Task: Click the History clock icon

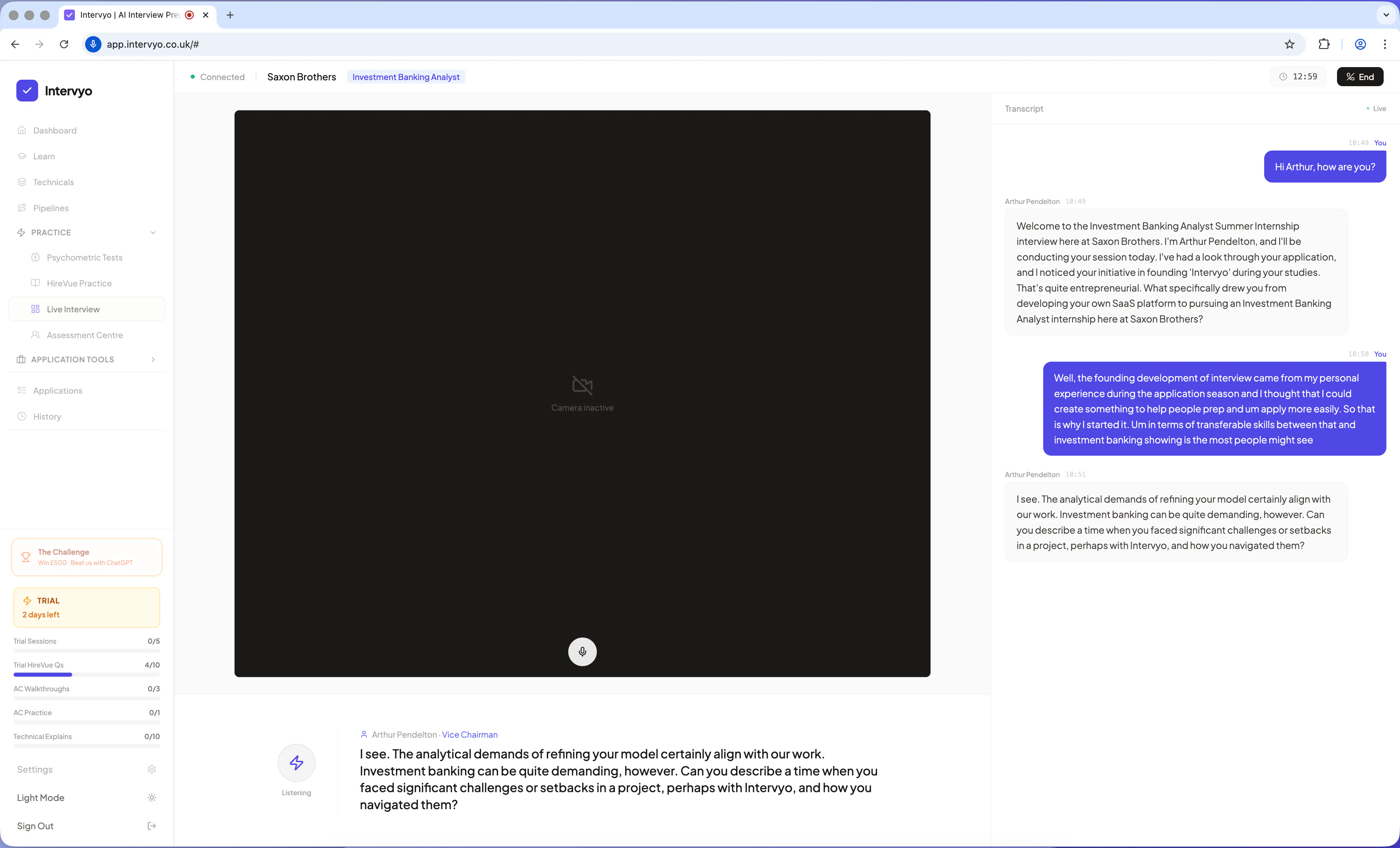Action: 21,416
